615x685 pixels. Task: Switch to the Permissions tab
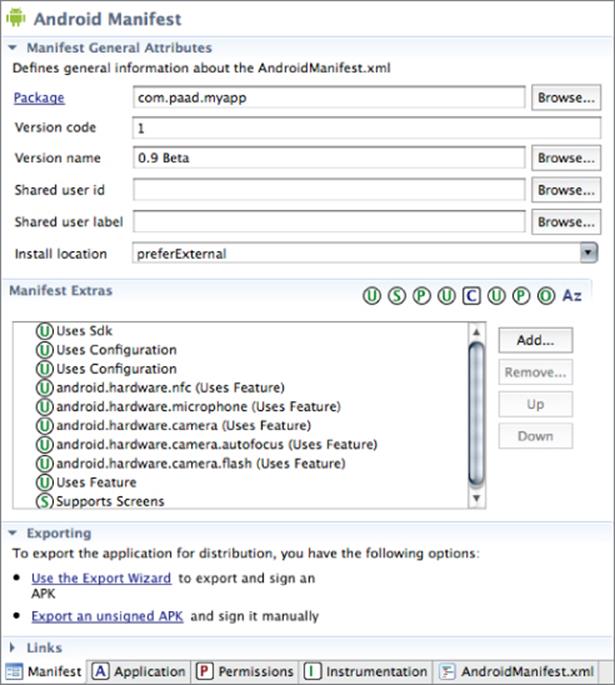(245, 671)
